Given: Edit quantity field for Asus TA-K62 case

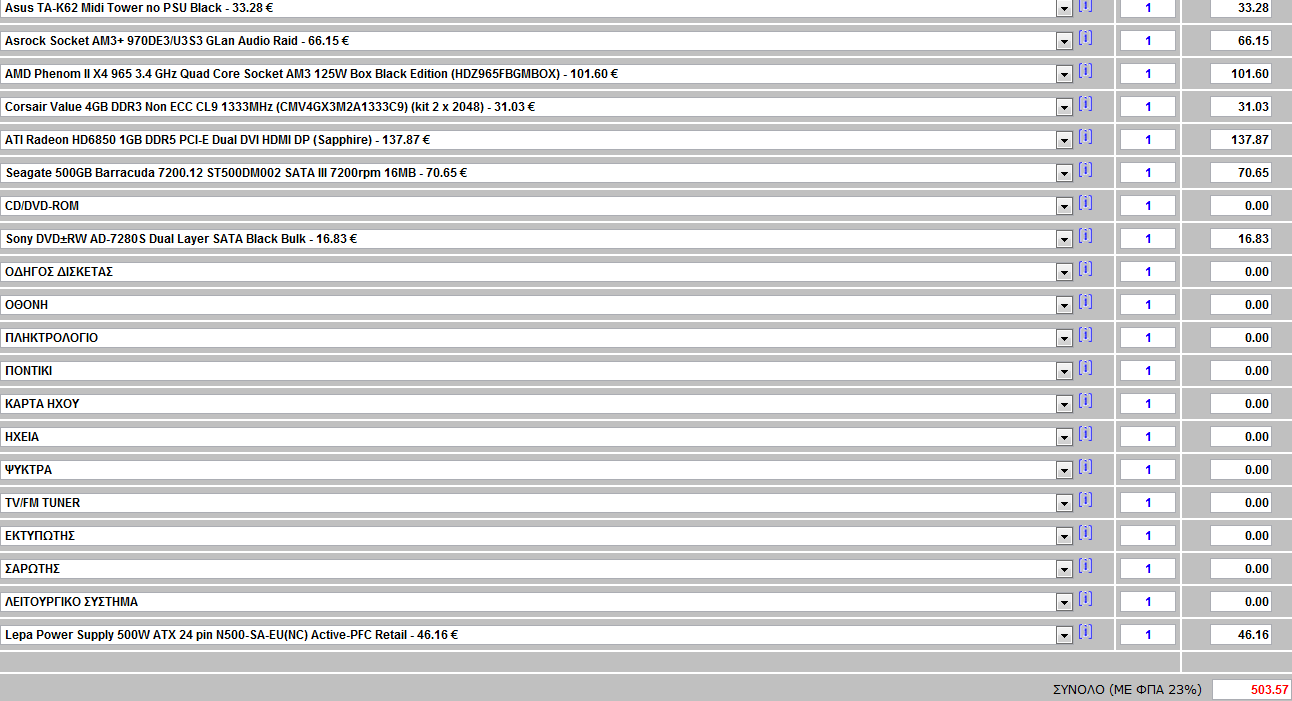Looking at the screenshot, I should point(1148,8).
